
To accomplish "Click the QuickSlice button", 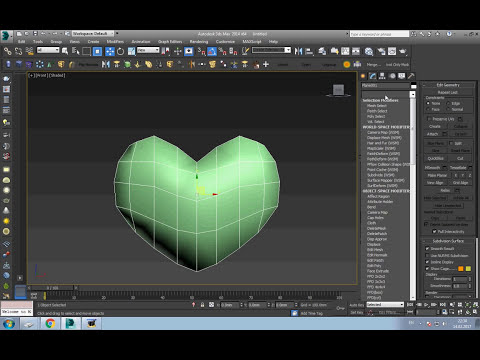I will click(x=436, y=158).
